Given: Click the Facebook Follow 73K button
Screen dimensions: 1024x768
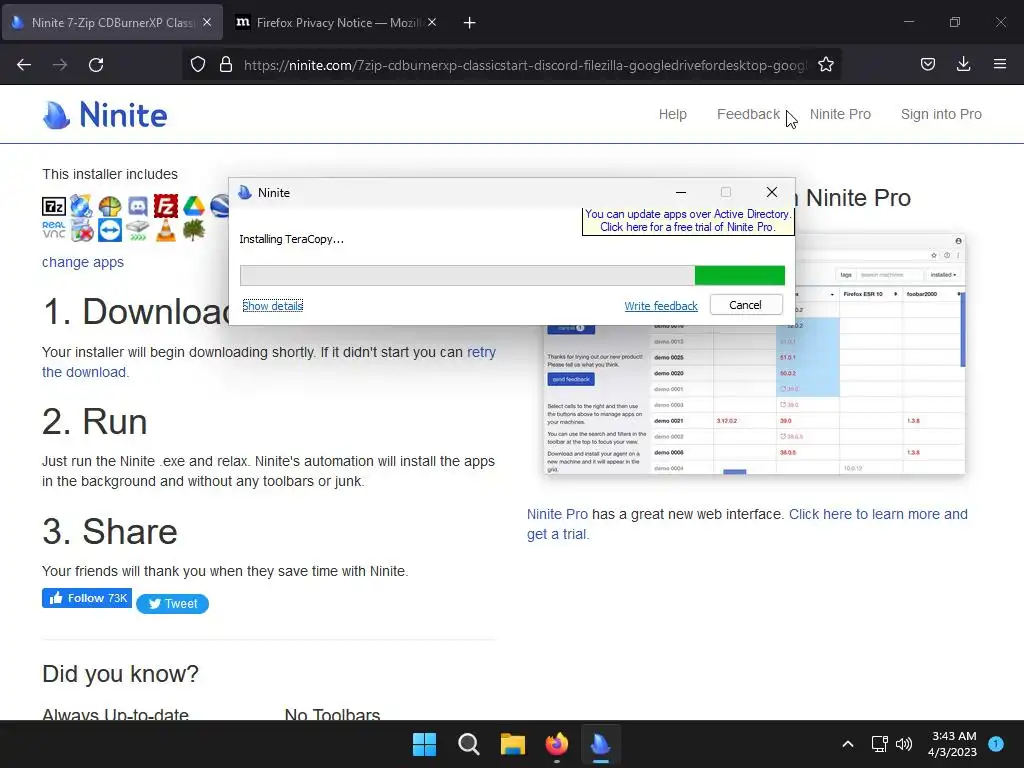Looking at the screenshot, I should coord(87,598).
